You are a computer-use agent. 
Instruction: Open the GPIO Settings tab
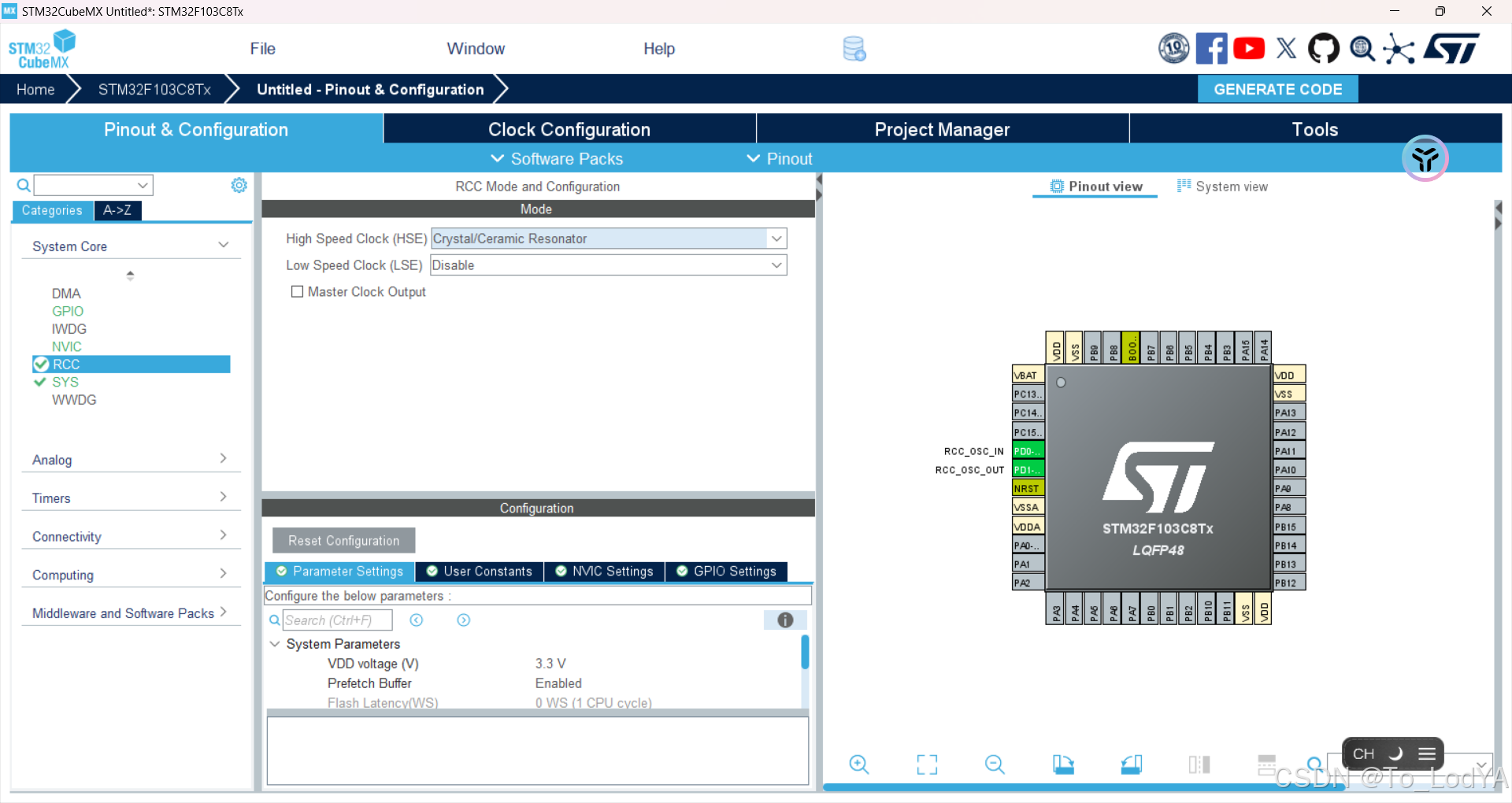tap(727, 572)
